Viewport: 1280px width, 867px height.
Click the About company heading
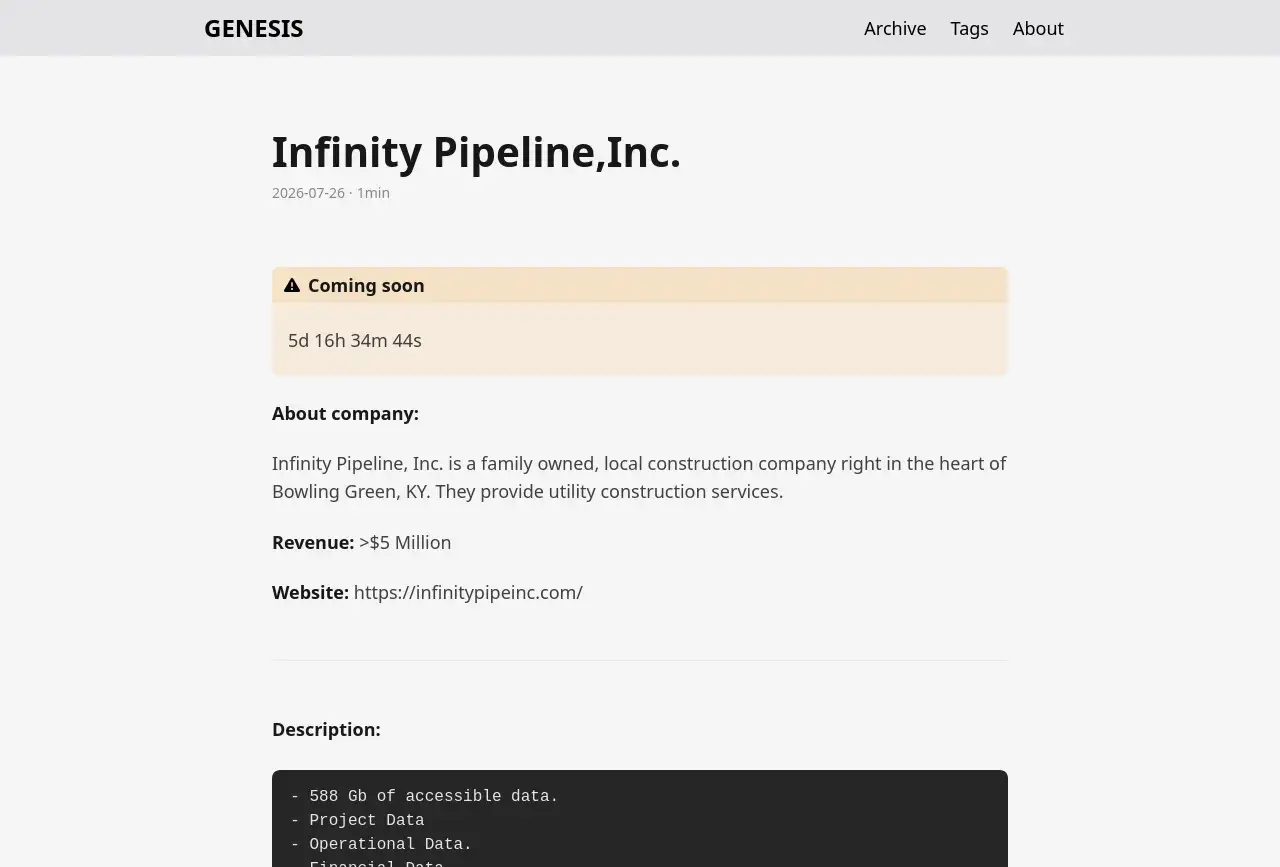(x=345, y=414)
